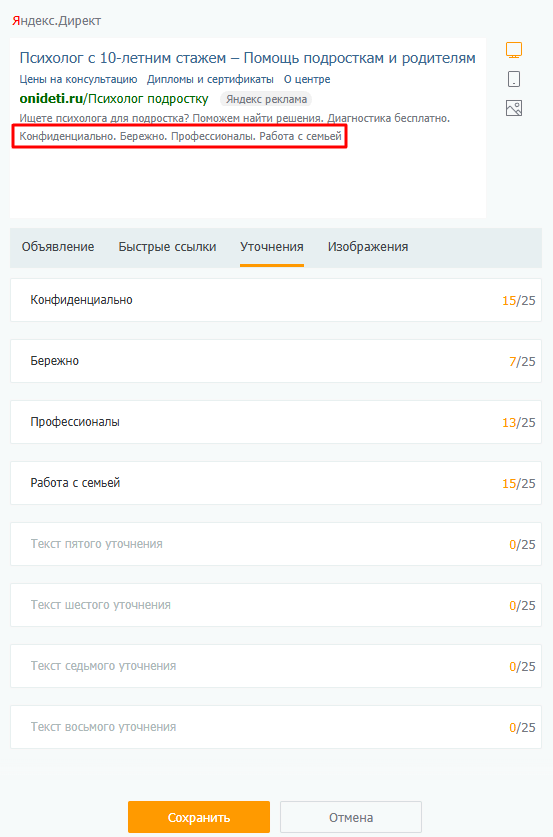553x837 pixels.
Task: Select the image preview icon
Action: click(514, 108)
